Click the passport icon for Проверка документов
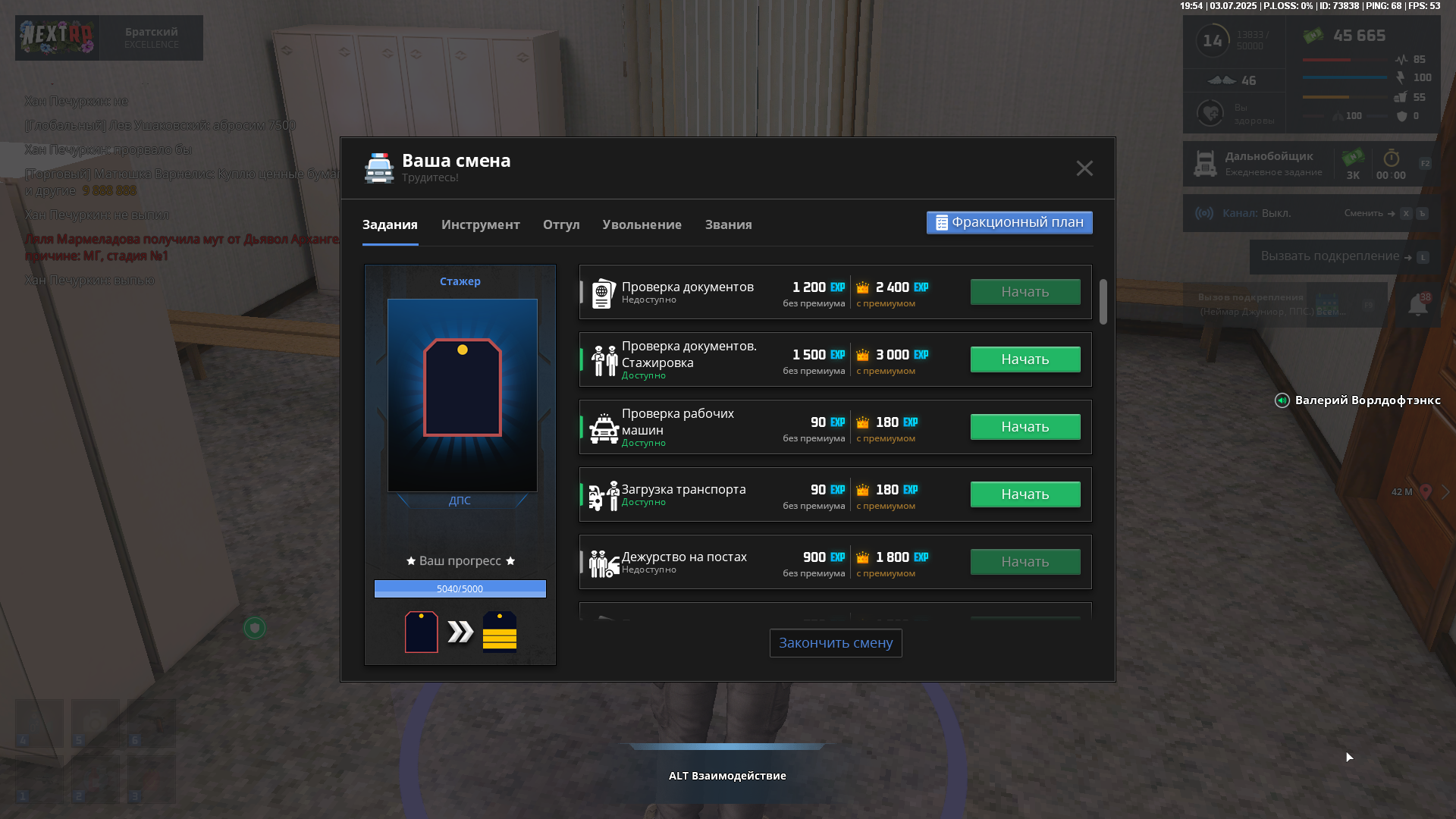The height and width of the screenshot is (819, 1456). (x=603, y=293)
